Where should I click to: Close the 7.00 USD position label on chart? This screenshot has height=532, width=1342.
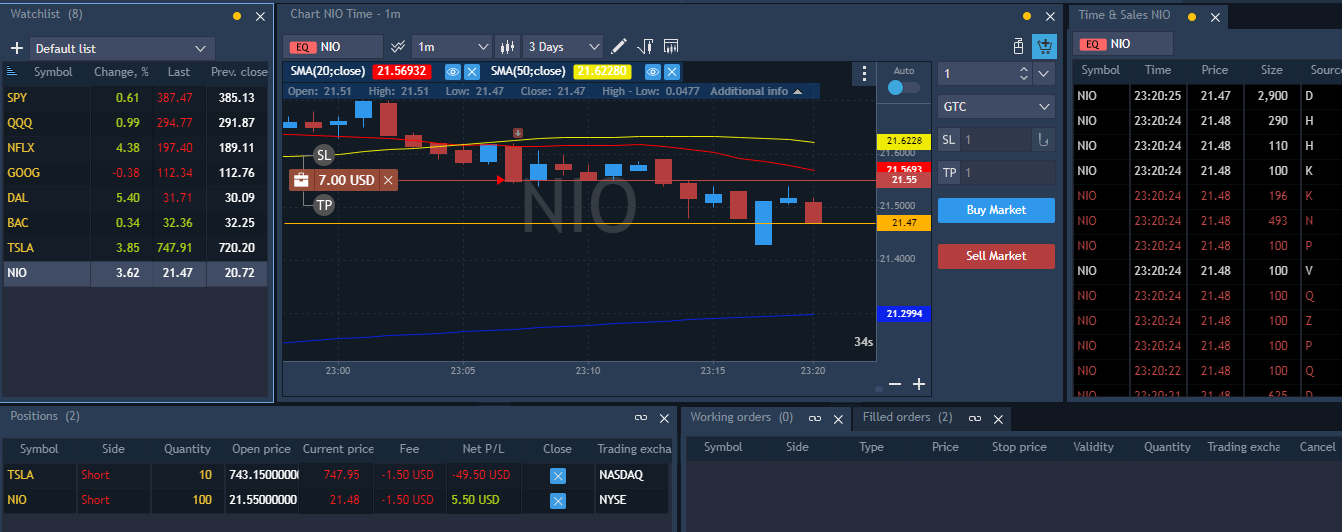pos(388,180)
